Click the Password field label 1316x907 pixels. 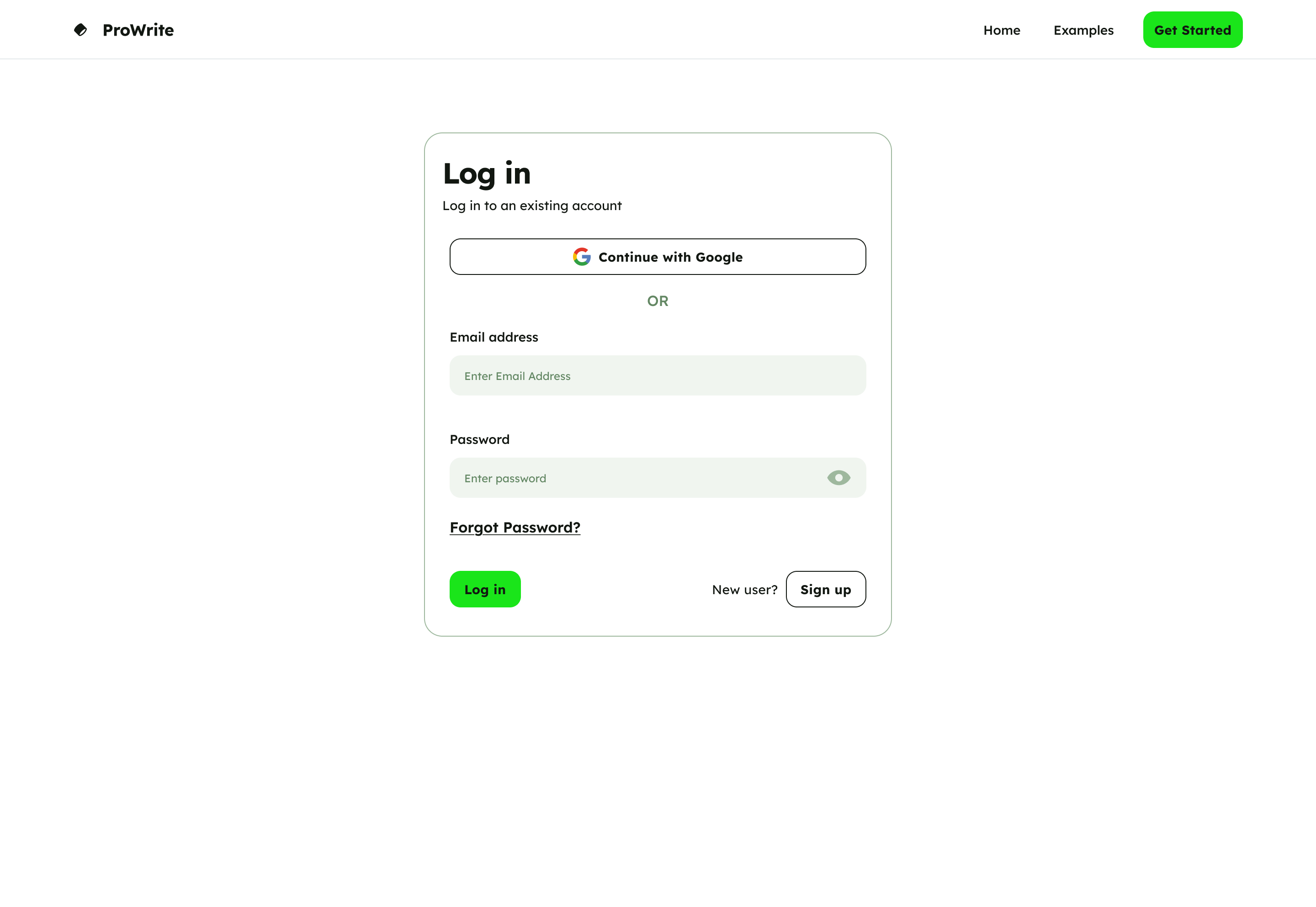click(479, 439)
